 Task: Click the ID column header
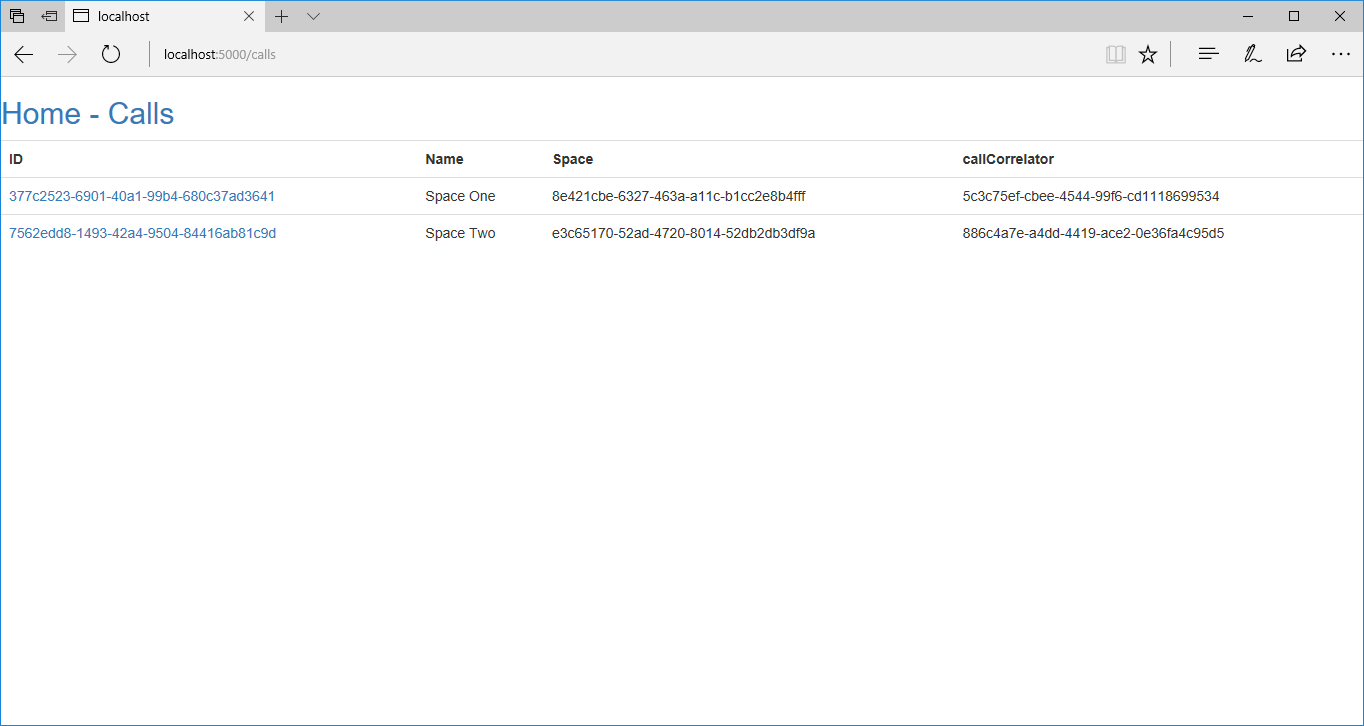tap(16, 159)
